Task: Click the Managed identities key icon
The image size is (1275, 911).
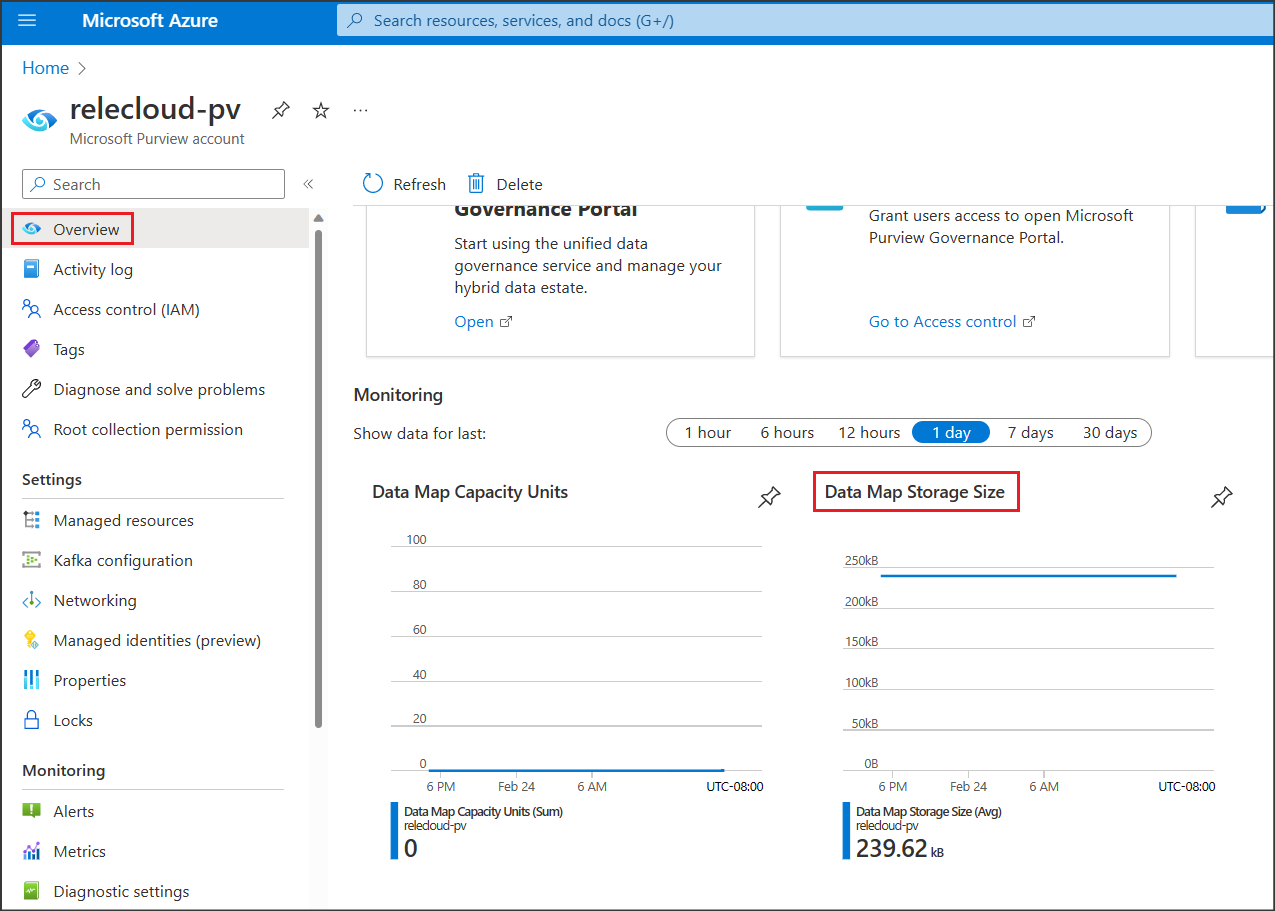Action: [32, 640]
